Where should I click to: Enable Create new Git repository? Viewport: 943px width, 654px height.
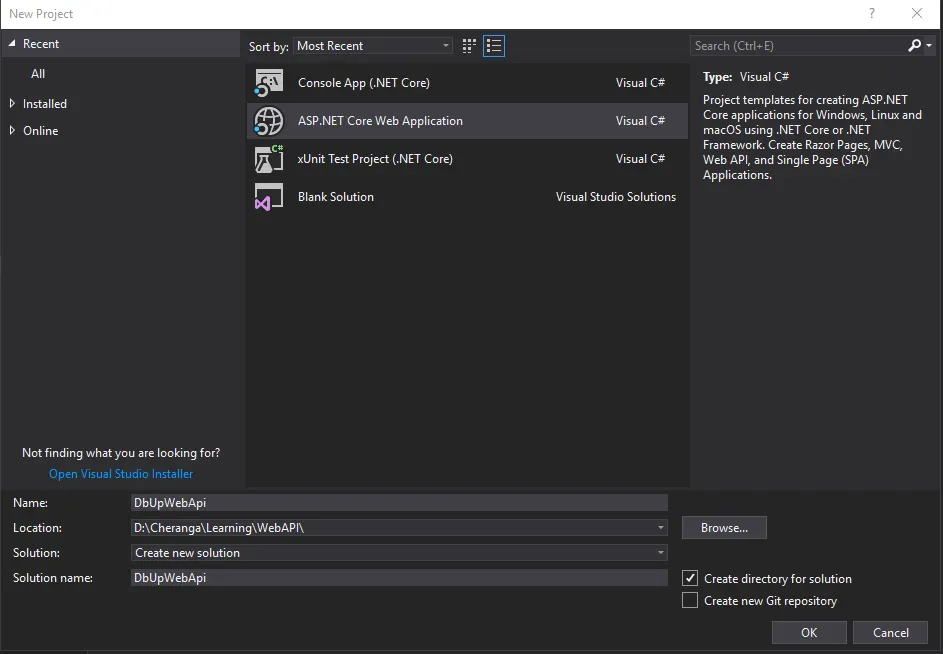tap(689, 600)
